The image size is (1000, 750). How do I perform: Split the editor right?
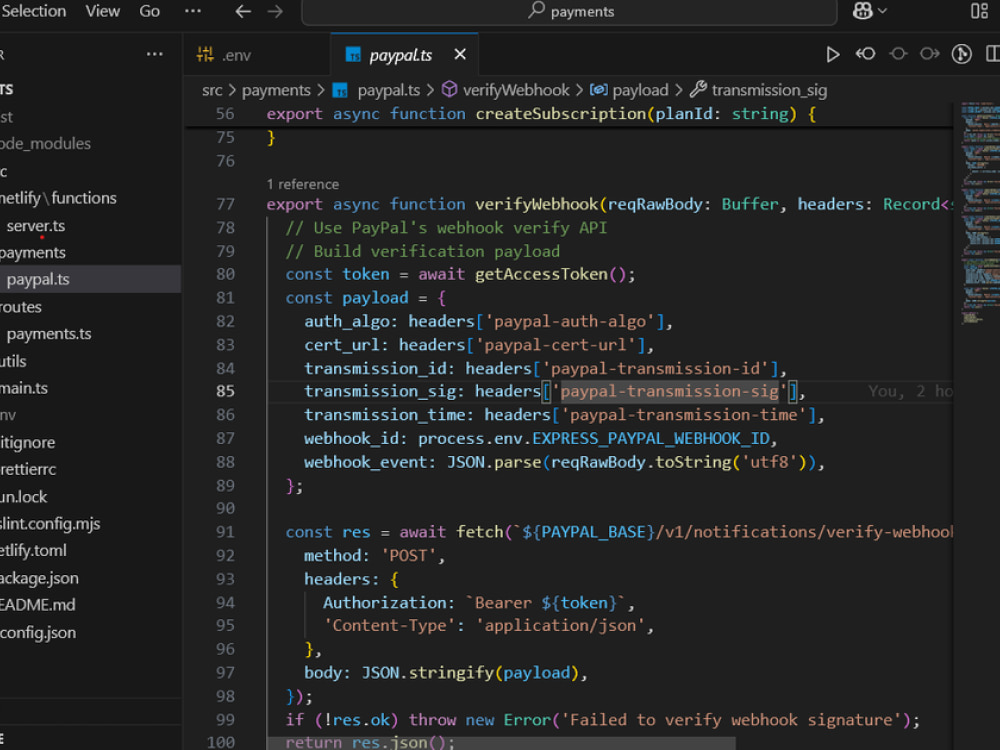coord(992,54)
